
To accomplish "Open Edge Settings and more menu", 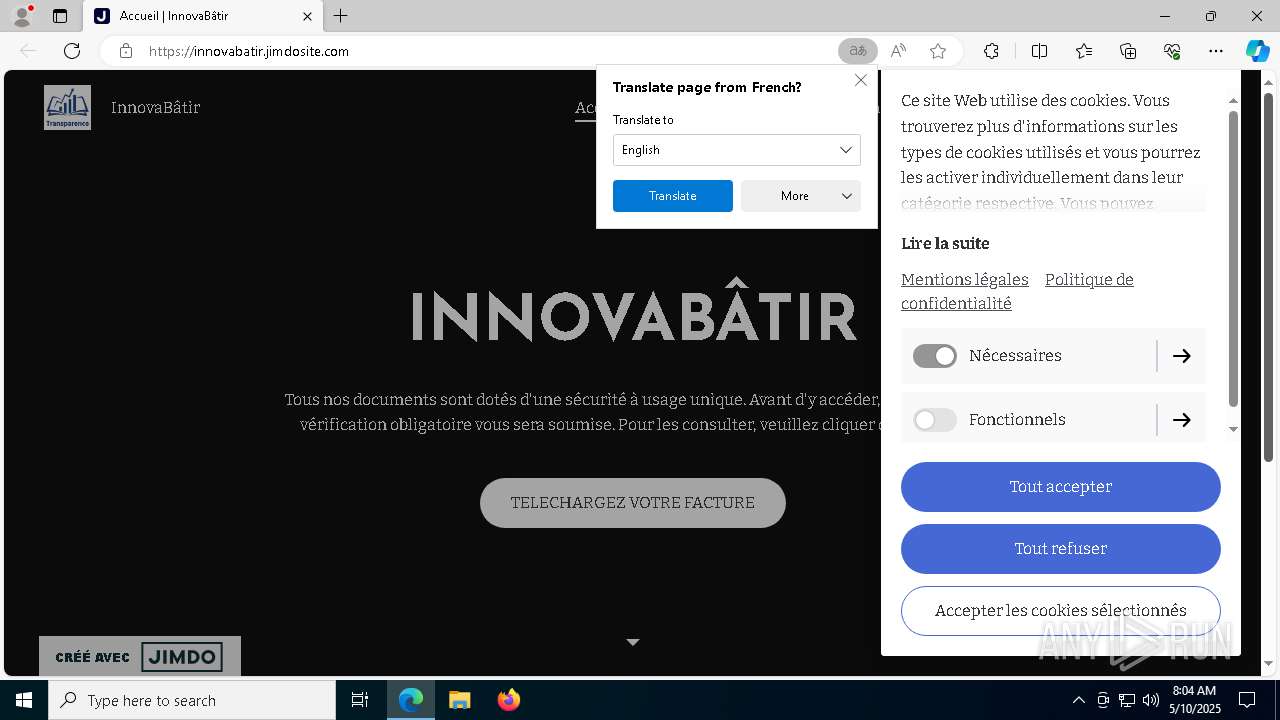I will coord(1216,51).
